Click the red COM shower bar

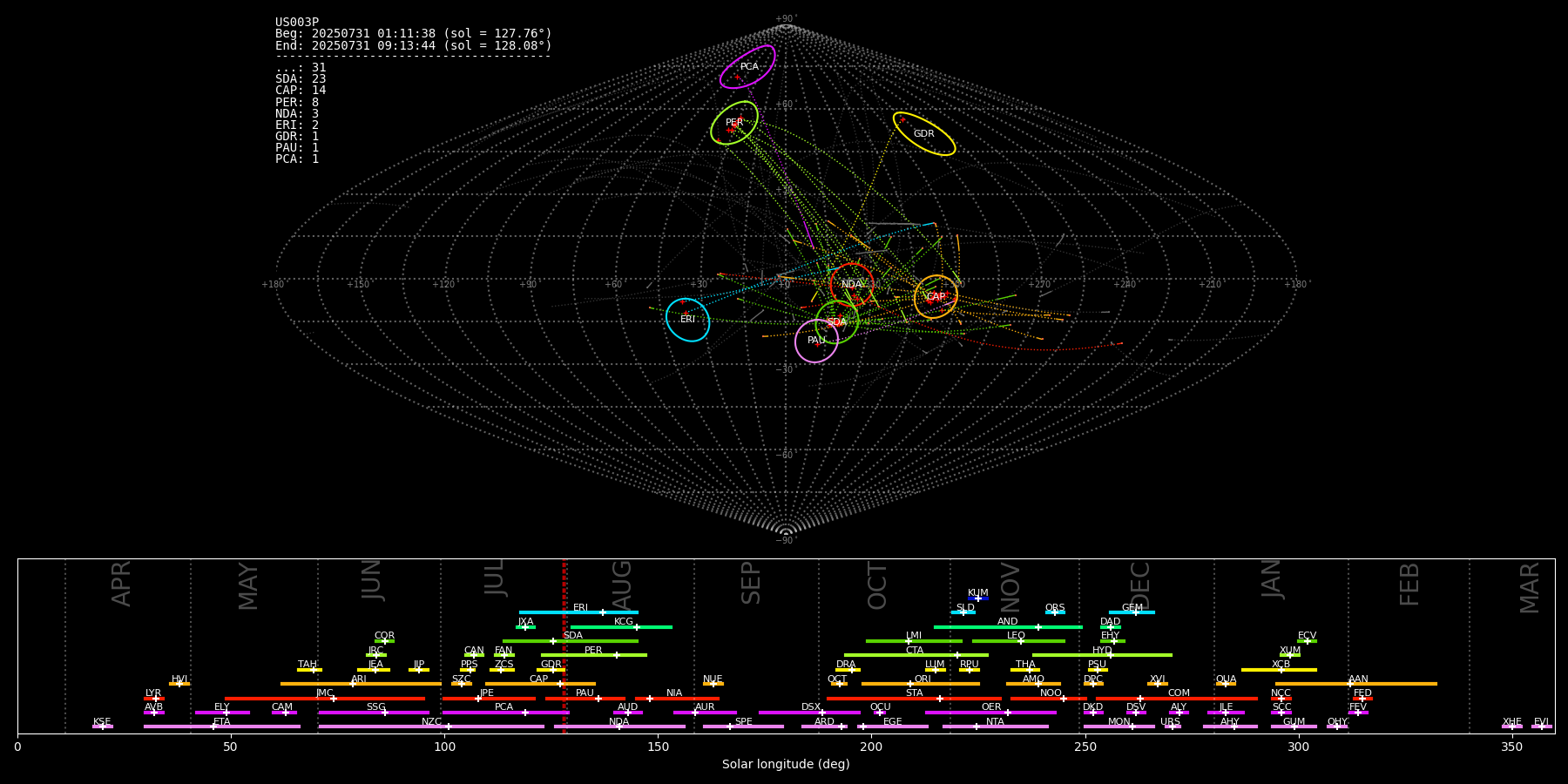tap(1177, 698)
